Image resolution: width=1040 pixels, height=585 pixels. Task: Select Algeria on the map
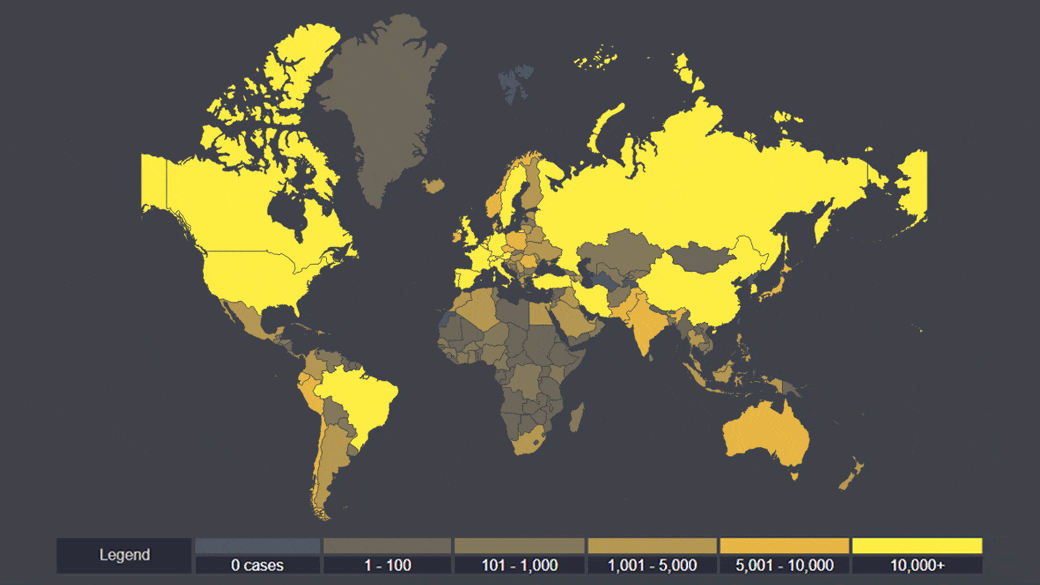(476, 308)
